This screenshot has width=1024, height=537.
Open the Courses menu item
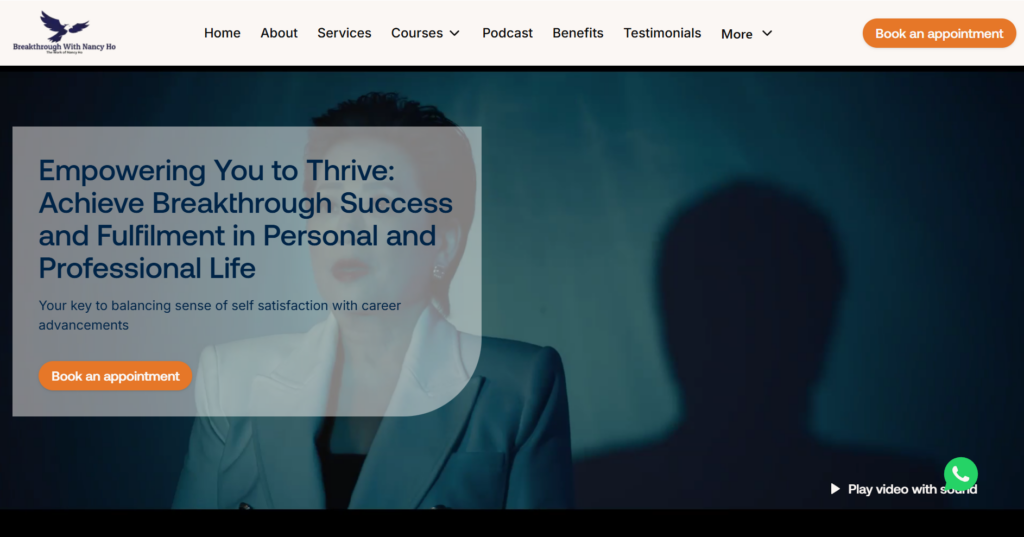click(417, 33)
